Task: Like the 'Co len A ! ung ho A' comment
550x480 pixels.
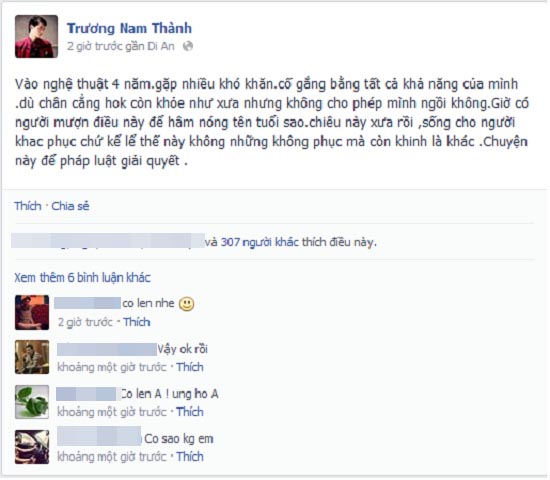Action: (x=190, y=412)
